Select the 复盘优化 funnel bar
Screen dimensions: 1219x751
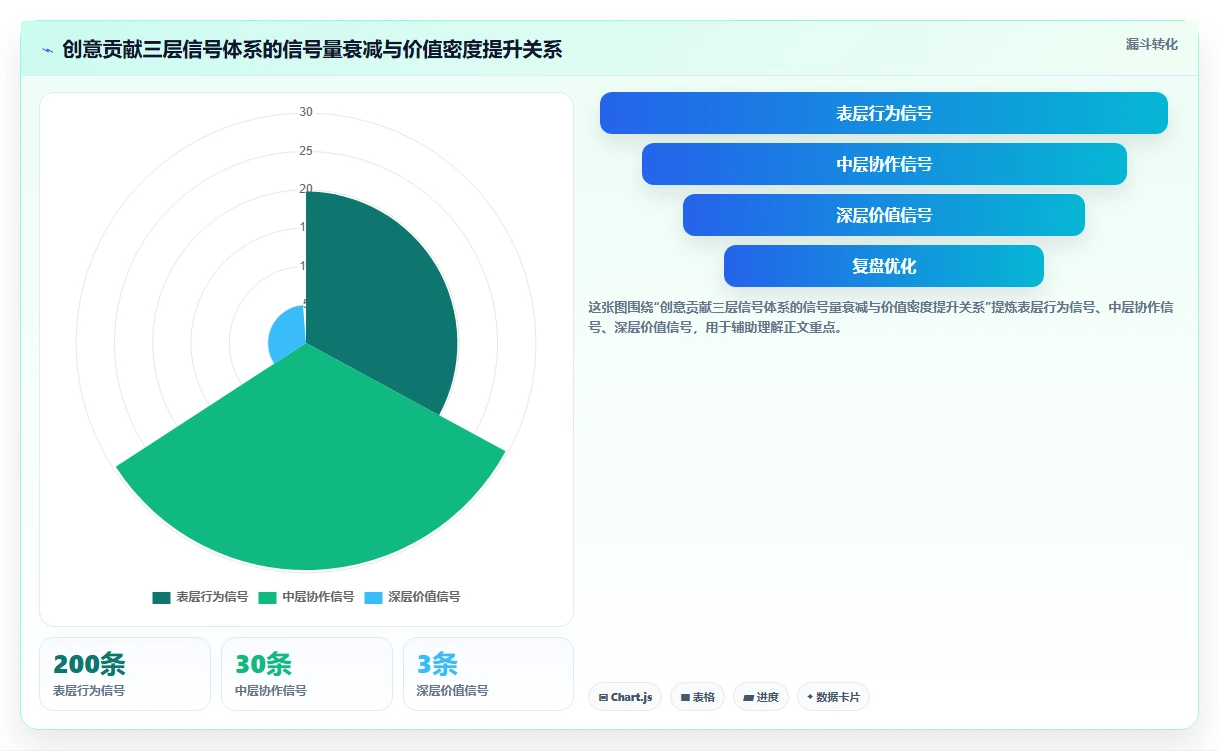click(x=884, y=266)
